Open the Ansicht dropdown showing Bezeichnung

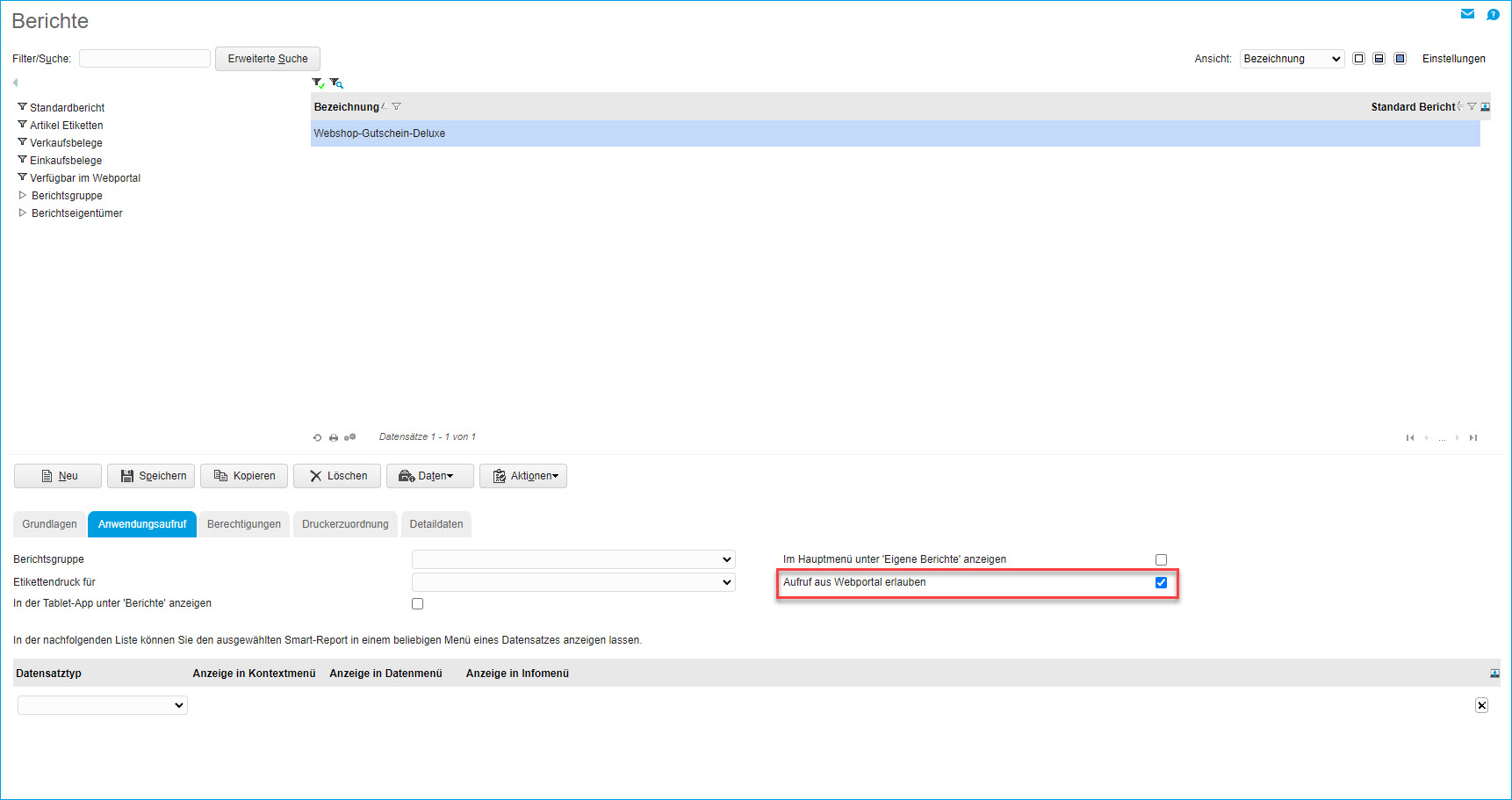[1292, 59]
